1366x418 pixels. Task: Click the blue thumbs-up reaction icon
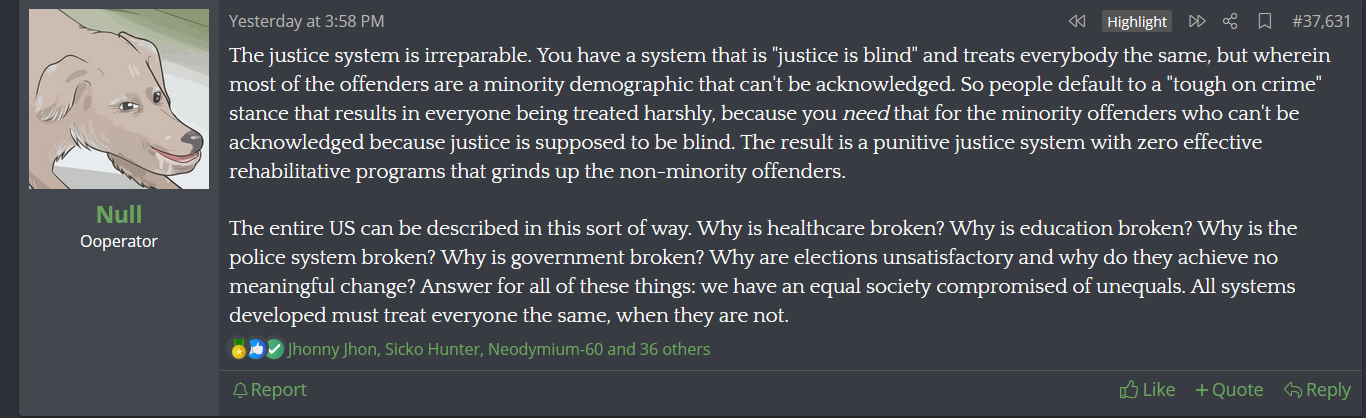coord(256,349)
